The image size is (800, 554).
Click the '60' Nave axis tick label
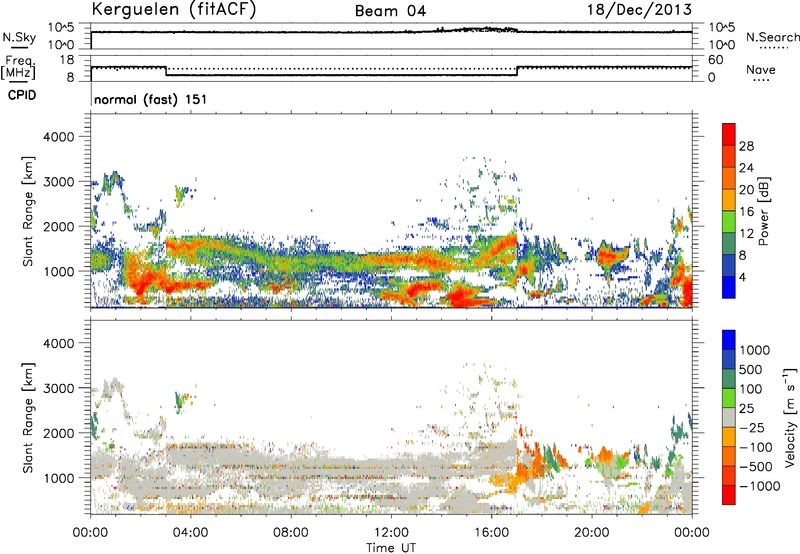(x=715, y=60)
